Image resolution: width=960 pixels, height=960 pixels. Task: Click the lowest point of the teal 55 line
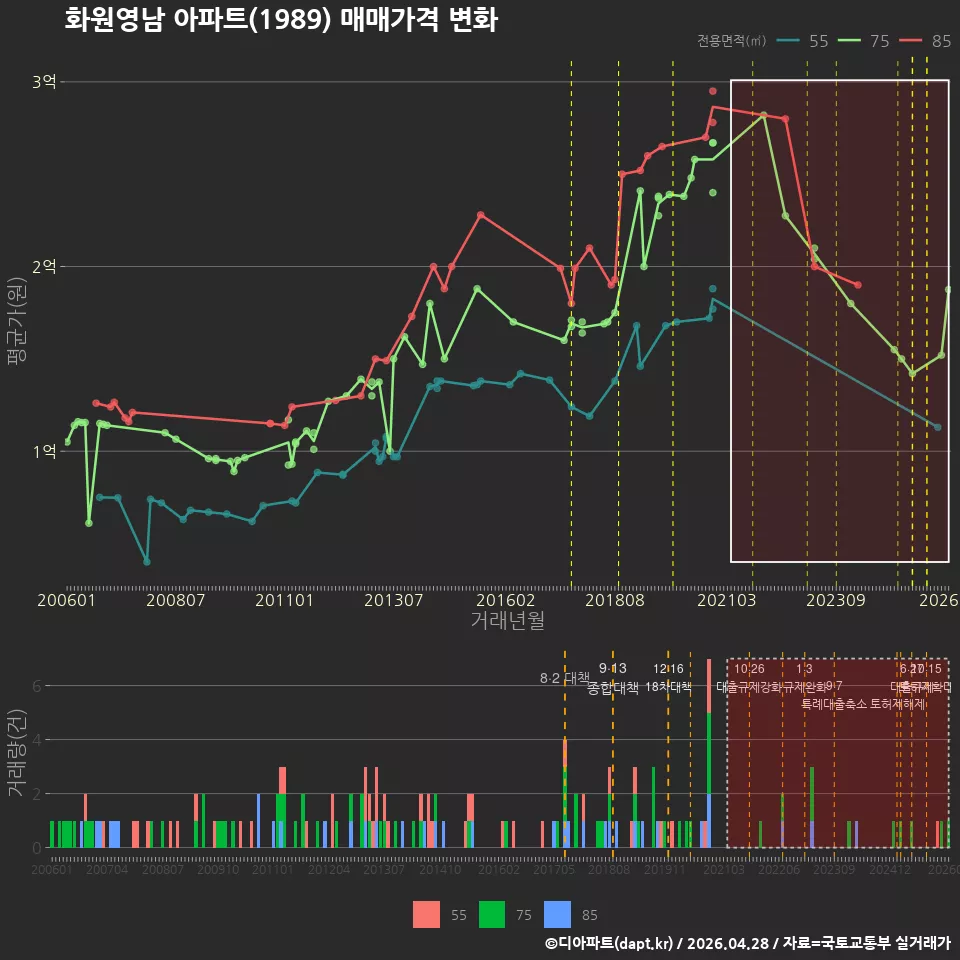(147, 561)
